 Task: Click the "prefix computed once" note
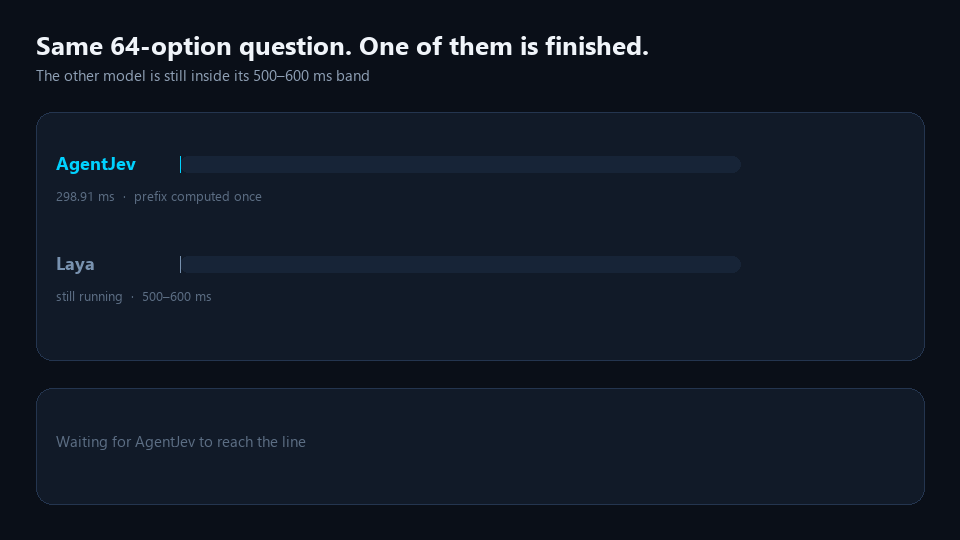(198, 197)
